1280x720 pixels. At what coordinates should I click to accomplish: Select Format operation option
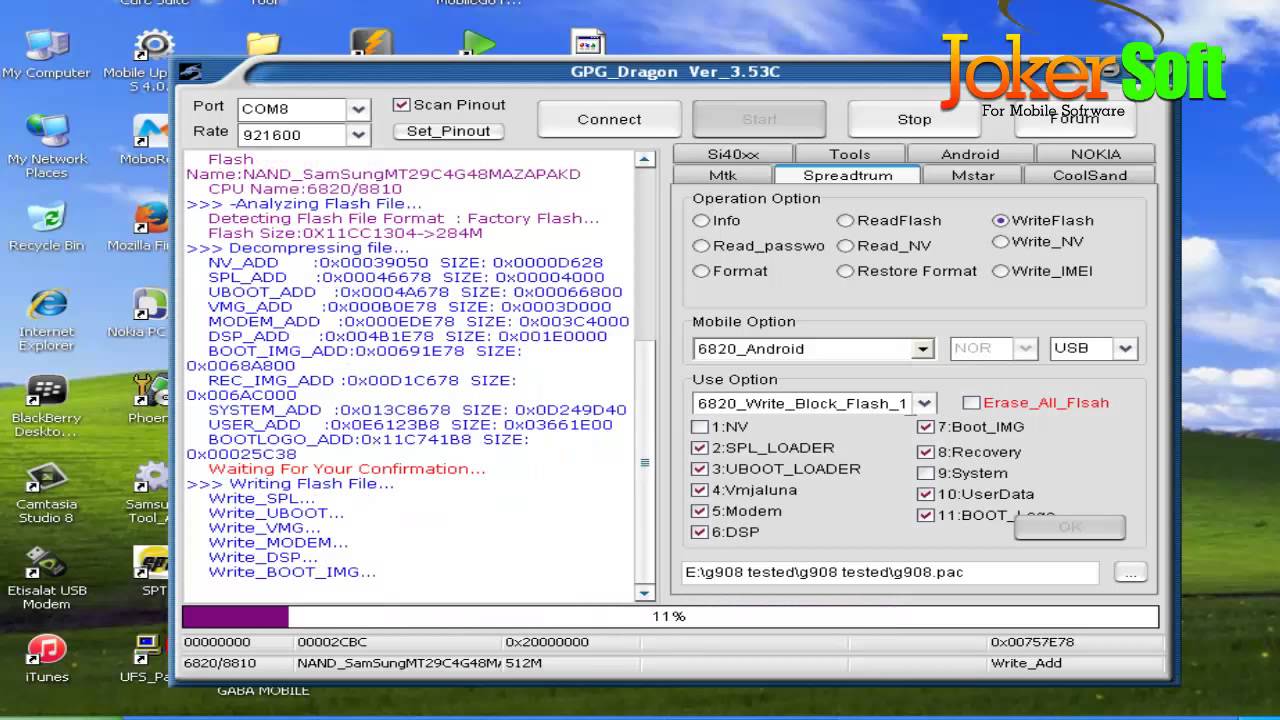point(701,271)
